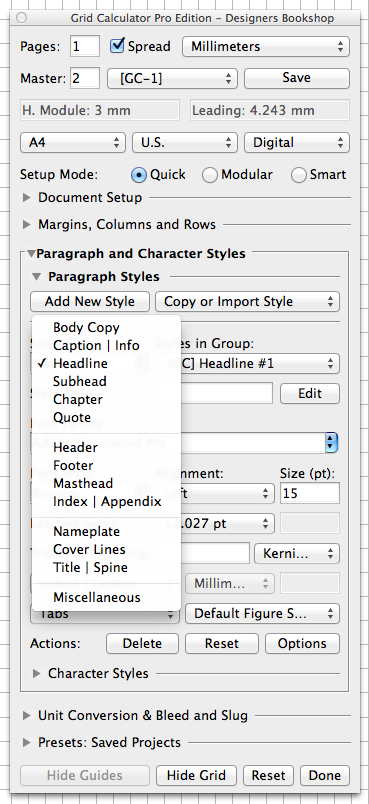The height and width of the screenshot is (804, 369).
Task: Open Copy or Import Style dropdown
Action: point(247,302)
